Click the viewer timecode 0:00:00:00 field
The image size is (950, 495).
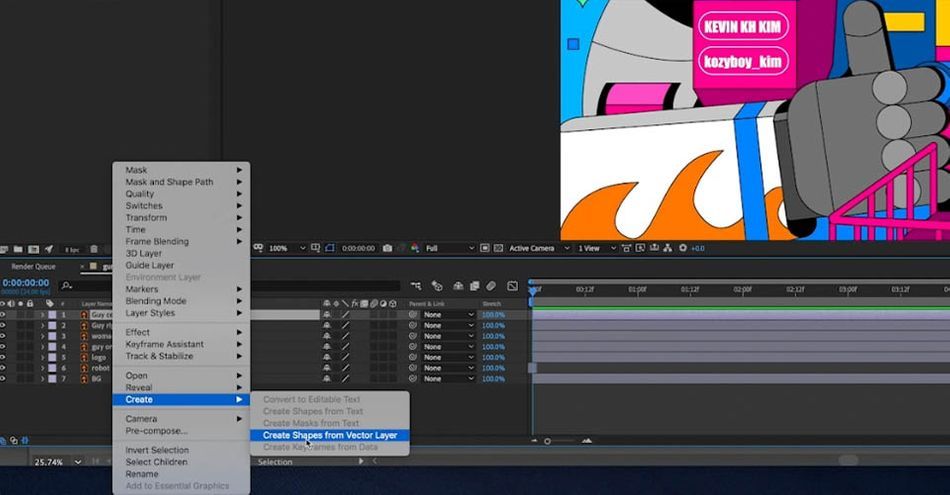coord(358,248)
